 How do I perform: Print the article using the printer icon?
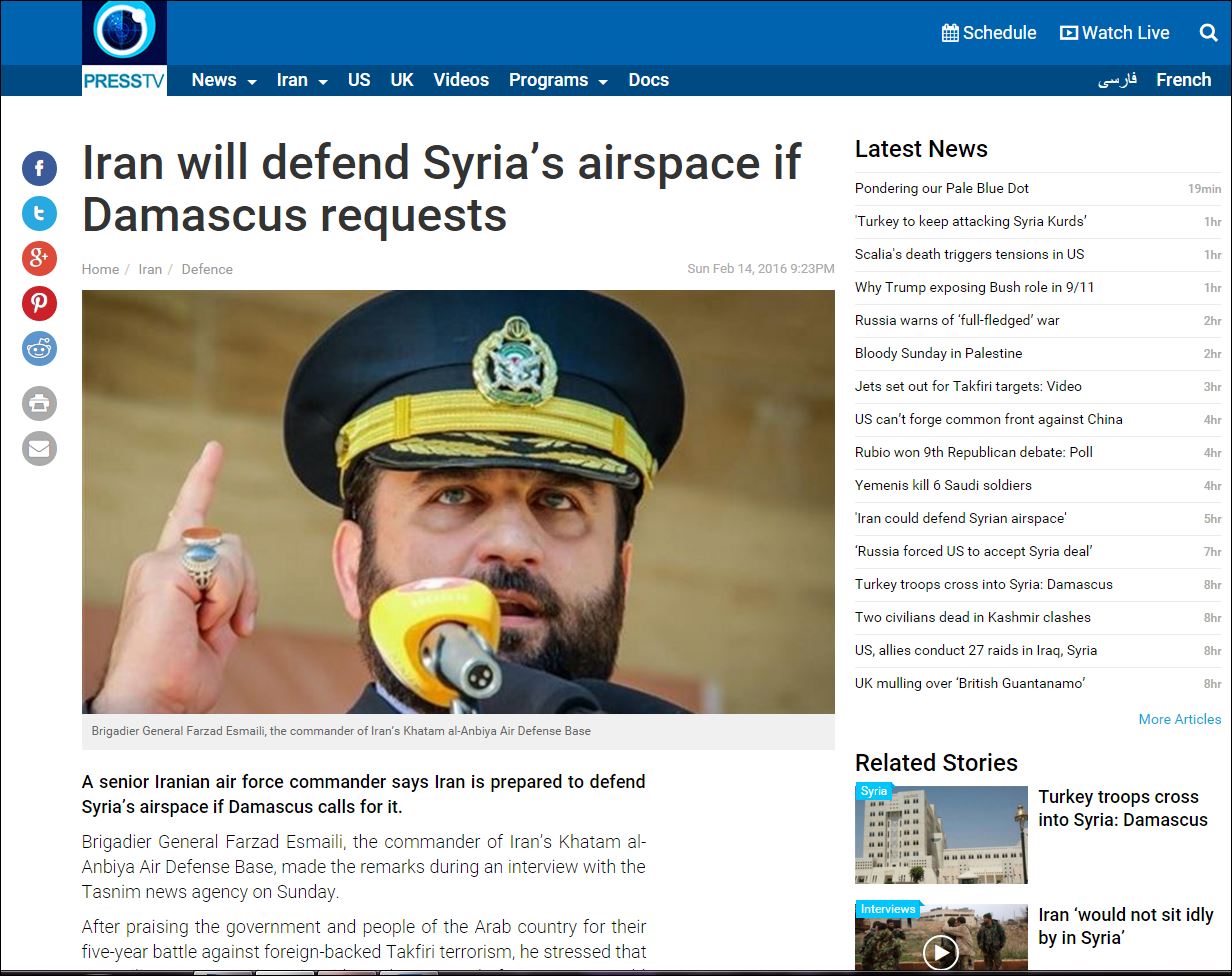click(x=40, y=404)
